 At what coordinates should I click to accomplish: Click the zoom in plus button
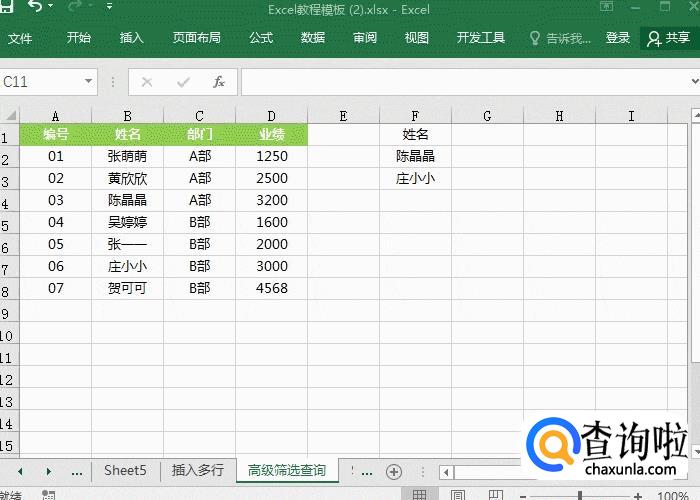click(x=638, y=496)
